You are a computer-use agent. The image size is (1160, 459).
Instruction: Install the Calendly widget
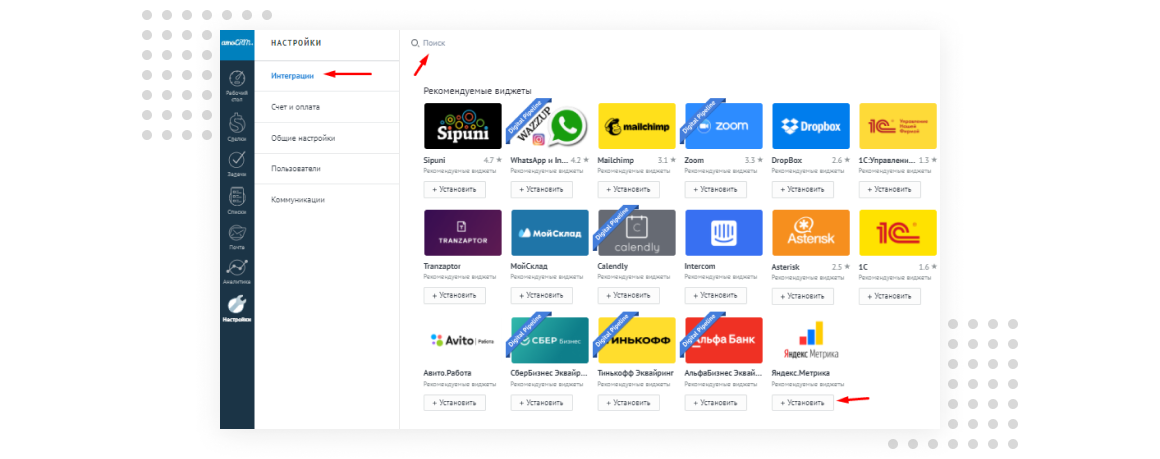(x=629, y=295)
